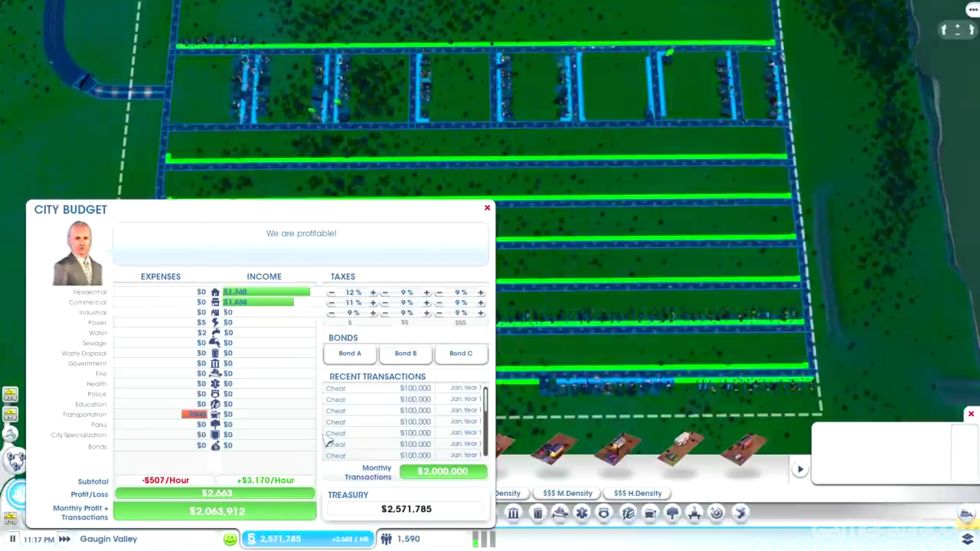The width and height of the screenshot is (980, 551).
Task: Take out Bond A
Action: pyautogui.click(x=350, y=354)
